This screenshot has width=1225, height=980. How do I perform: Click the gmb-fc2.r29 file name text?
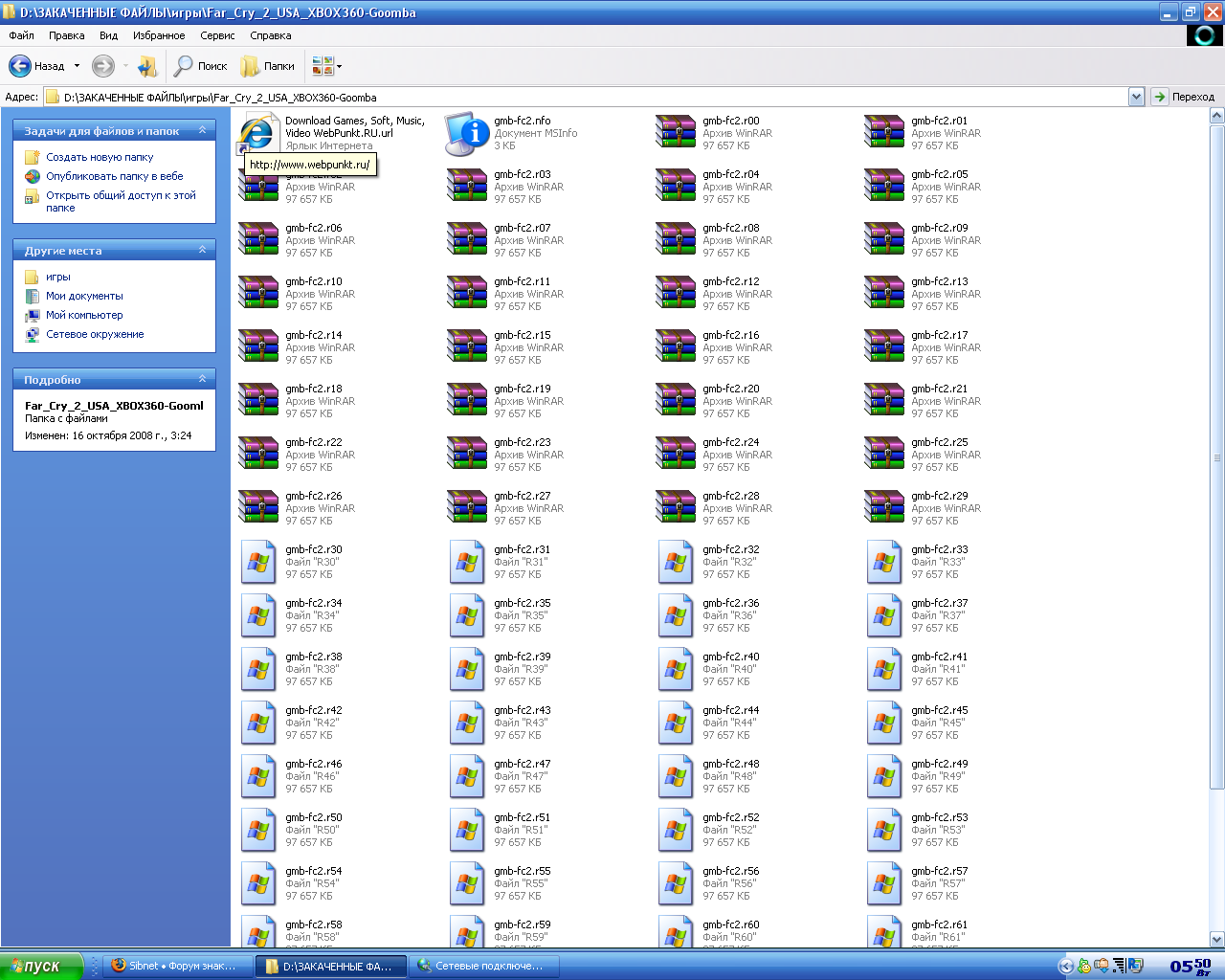tap(940, 496)
